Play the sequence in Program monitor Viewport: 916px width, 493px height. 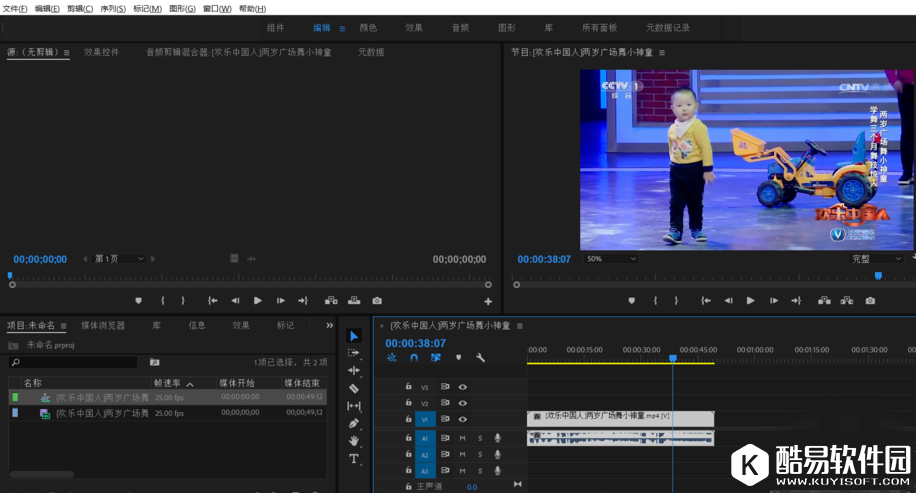(x=750, y=301)
